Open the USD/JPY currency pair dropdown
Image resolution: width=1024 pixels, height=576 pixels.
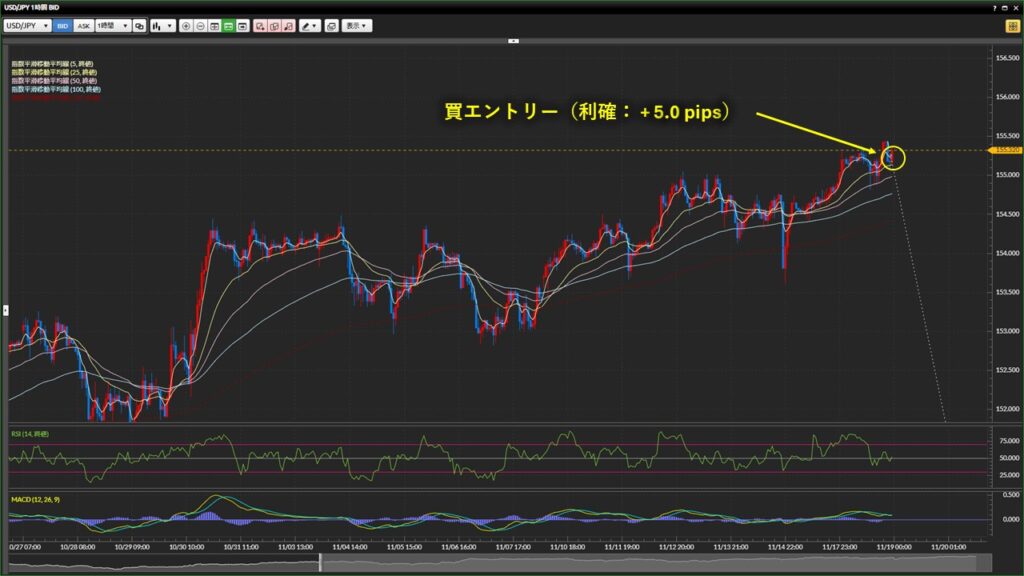[x=28, y=25]
